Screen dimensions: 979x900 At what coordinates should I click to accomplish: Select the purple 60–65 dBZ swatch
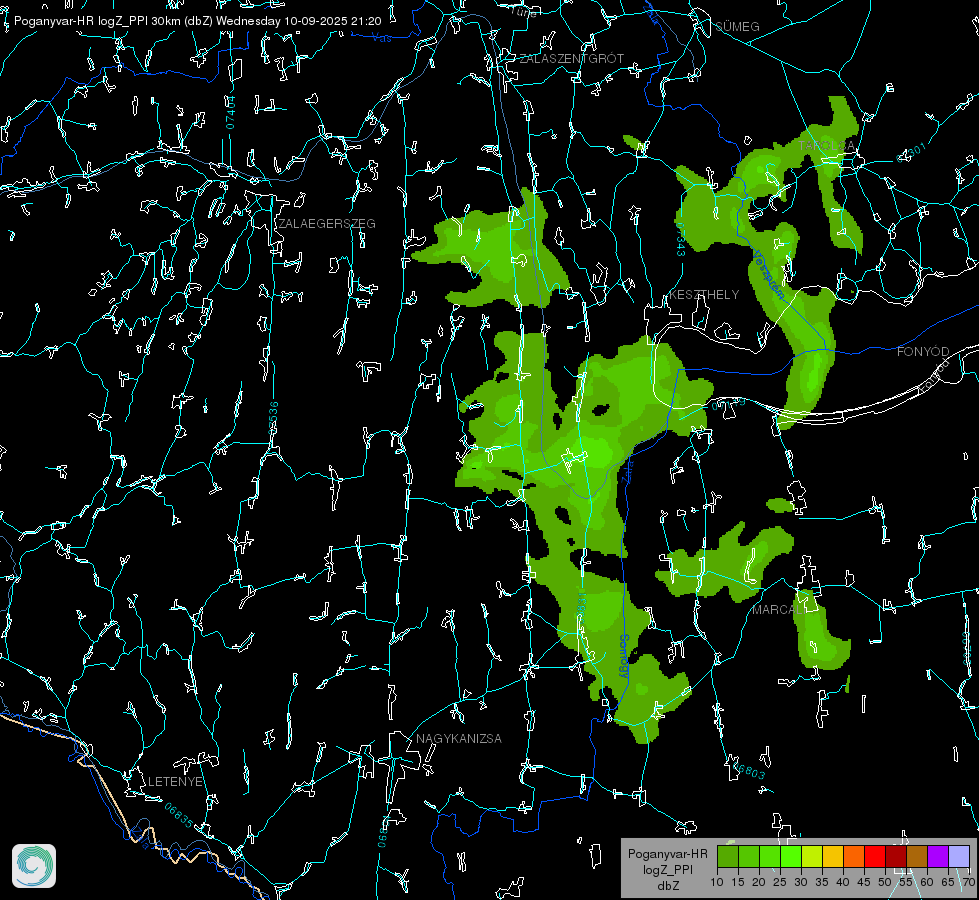(x=938, y=856)
